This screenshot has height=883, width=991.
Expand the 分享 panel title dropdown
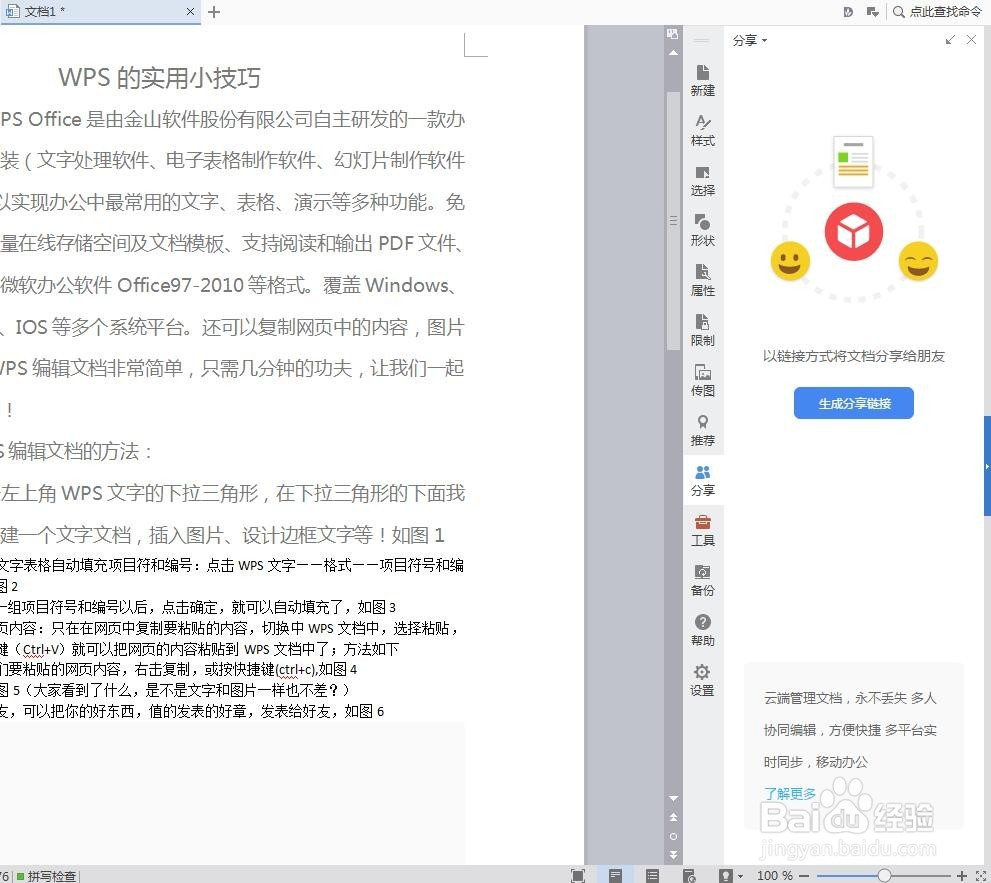764,40
